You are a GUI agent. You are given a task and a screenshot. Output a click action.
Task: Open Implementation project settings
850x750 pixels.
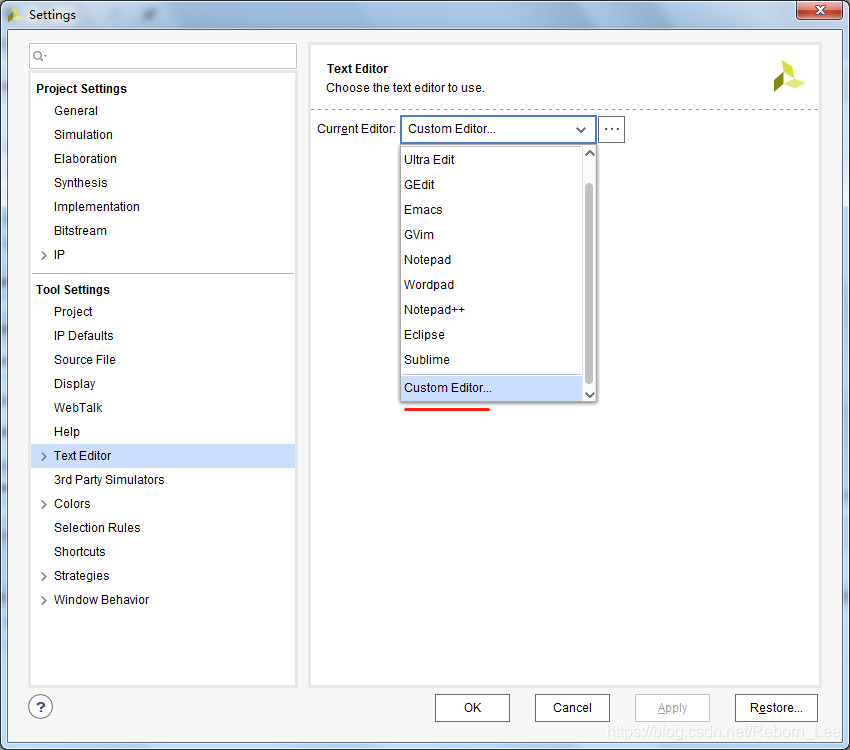96,207
